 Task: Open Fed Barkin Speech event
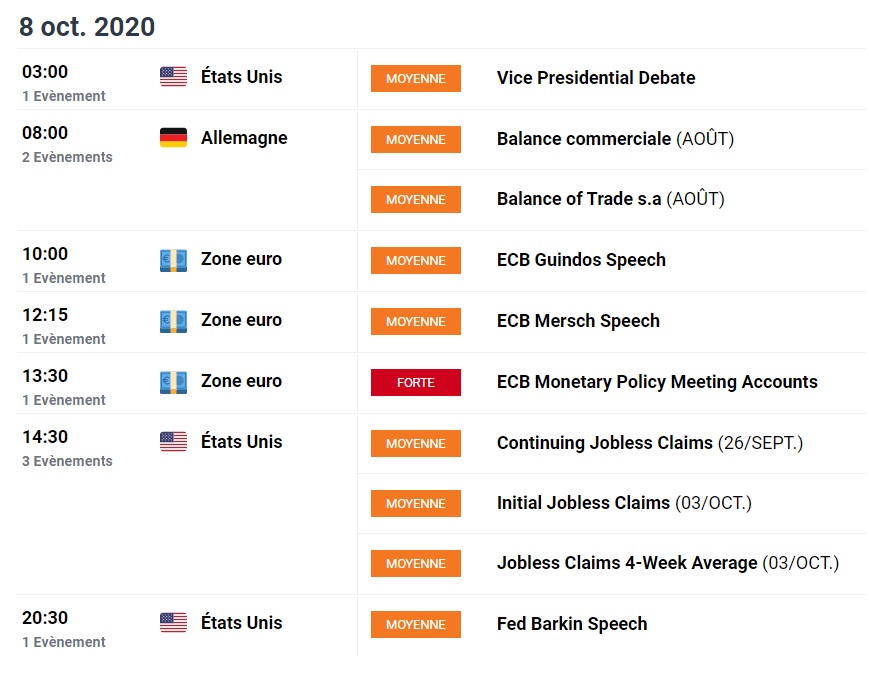click(x=572, y=623)
